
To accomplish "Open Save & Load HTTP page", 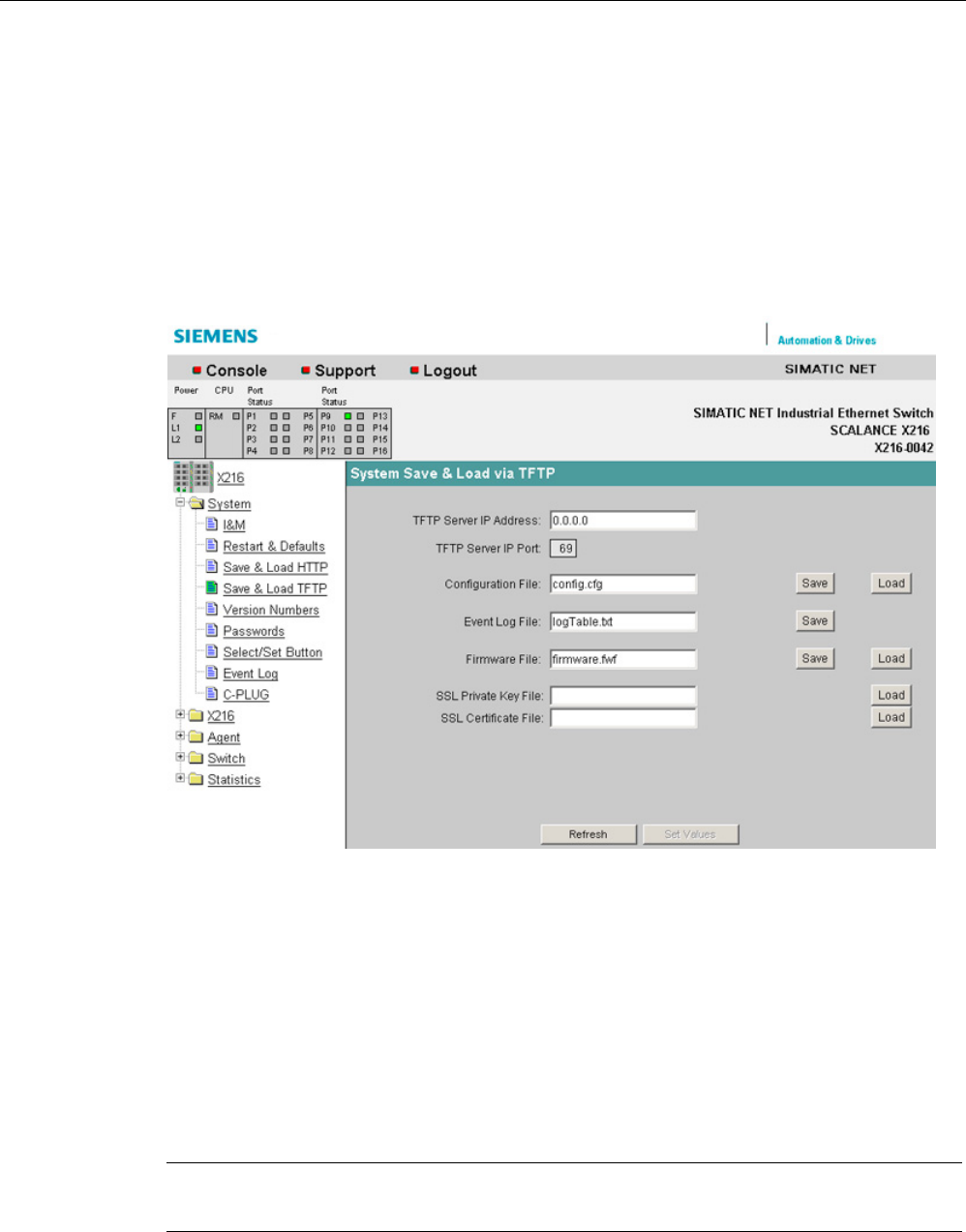I will pos(276,567).
